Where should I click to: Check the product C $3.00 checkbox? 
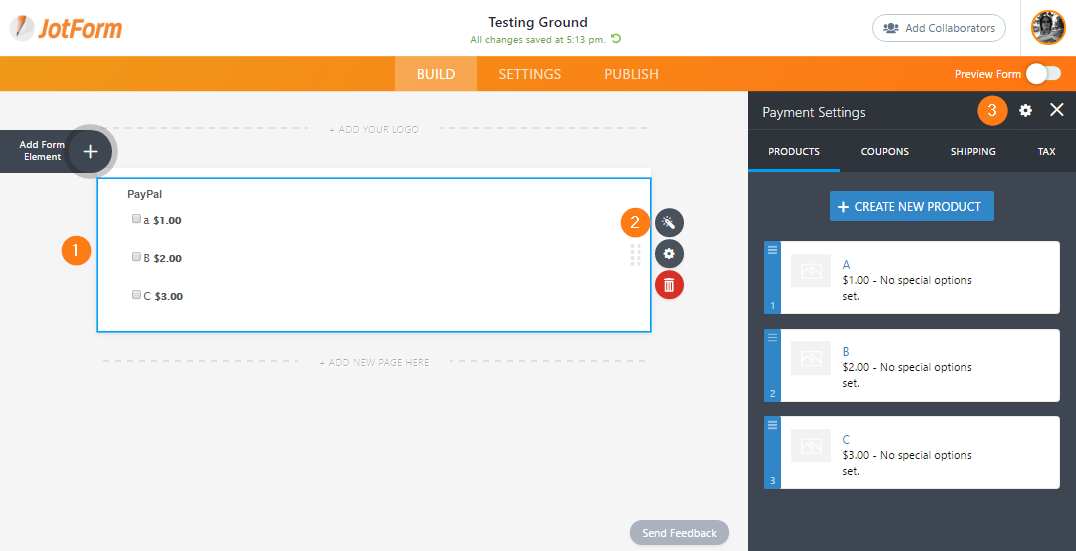click(x=136, y=295)
